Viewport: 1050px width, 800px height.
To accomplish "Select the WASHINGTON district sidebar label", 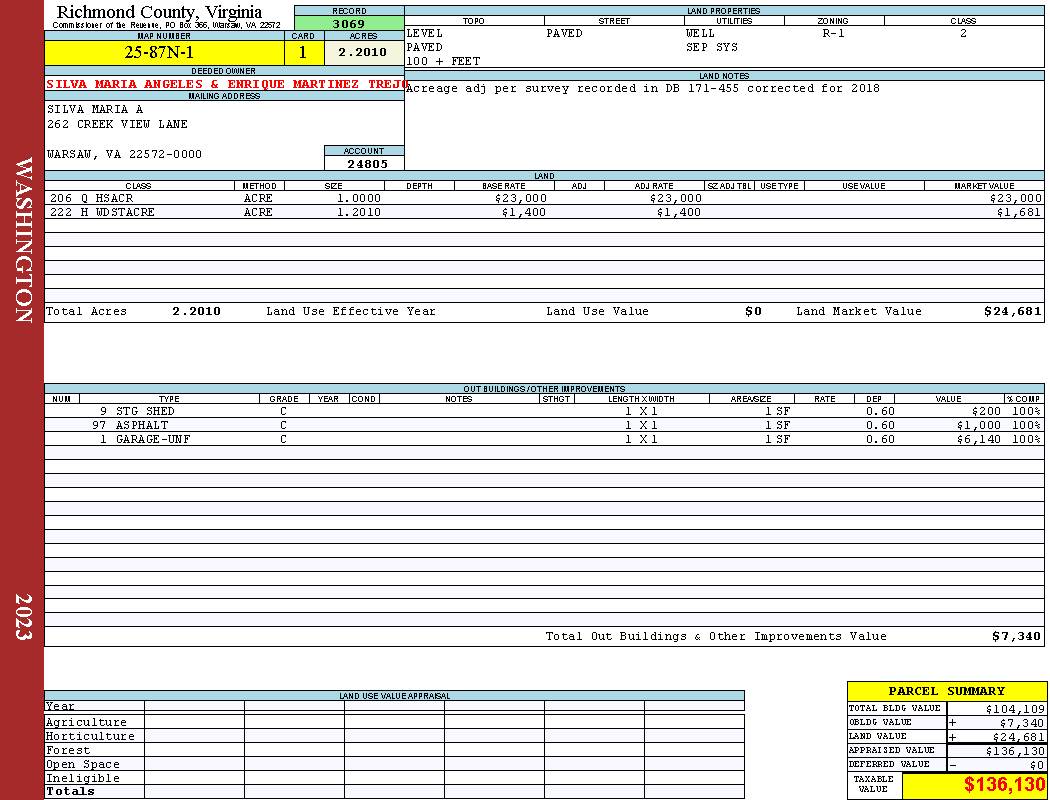I will point(23,241).
